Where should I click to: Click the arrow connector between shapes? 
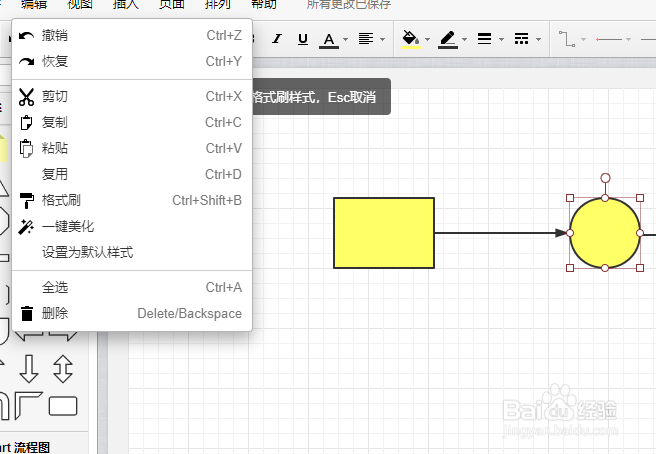pyautogui.click(x=502, y=233)
